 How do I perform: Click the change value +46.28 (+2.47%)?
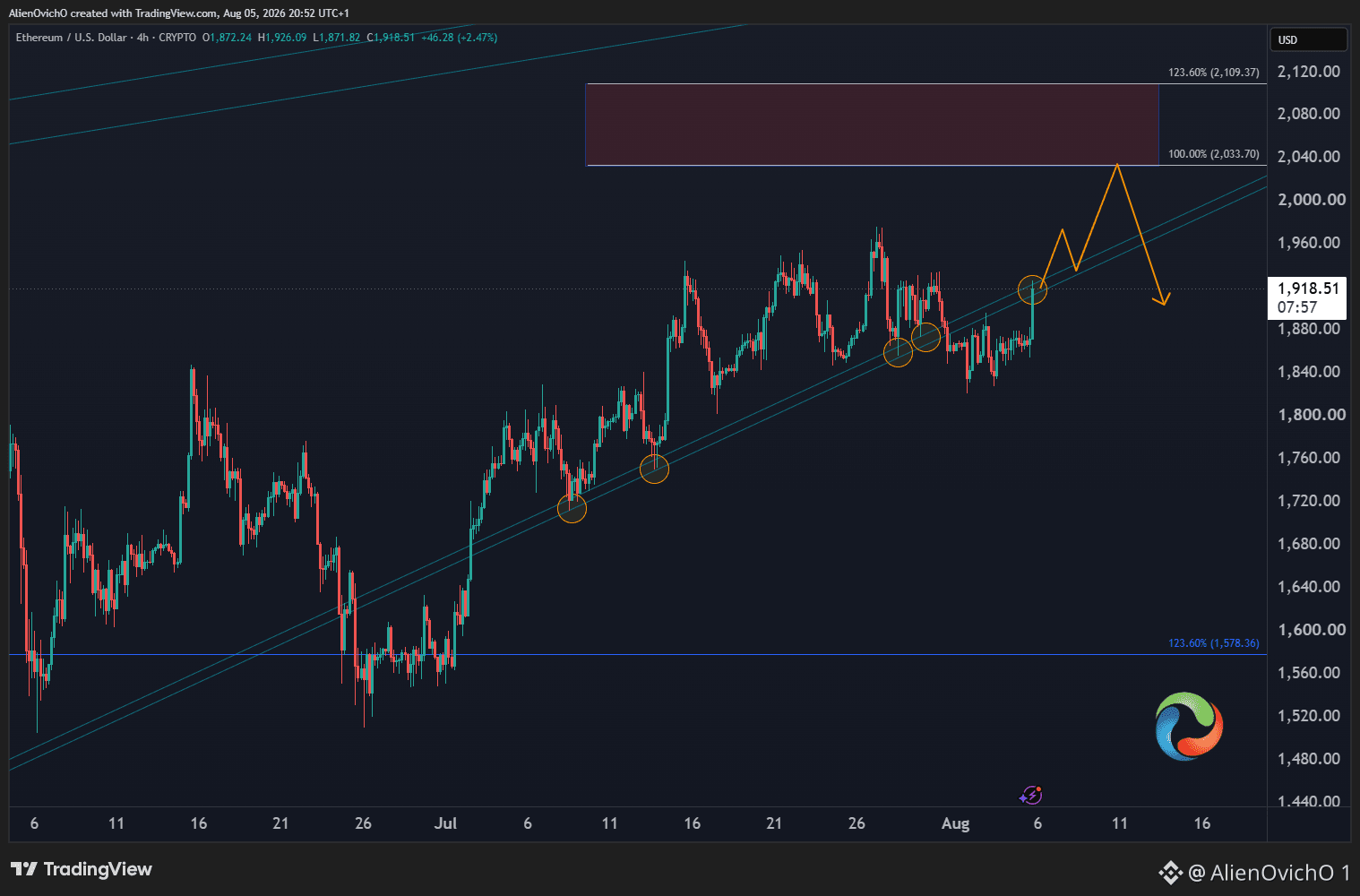(x=460, y=38)
